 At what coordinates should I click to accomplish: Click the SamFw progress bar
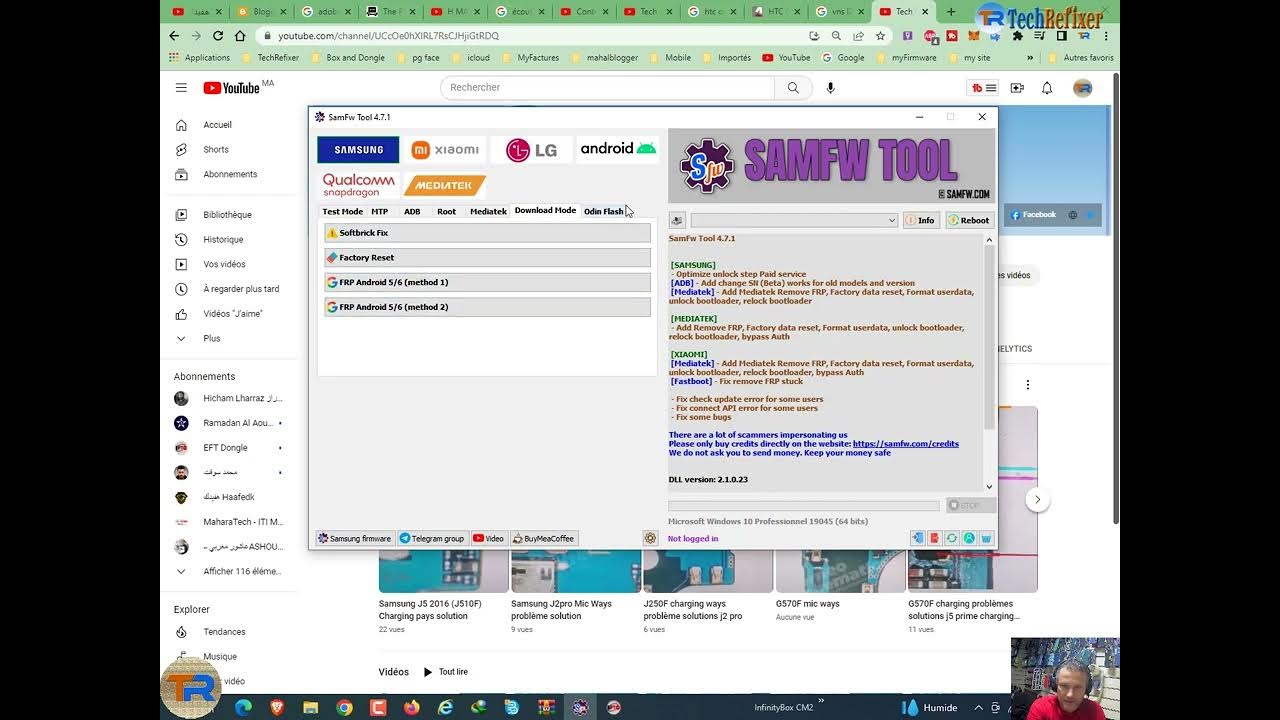(x=804, y=506)
